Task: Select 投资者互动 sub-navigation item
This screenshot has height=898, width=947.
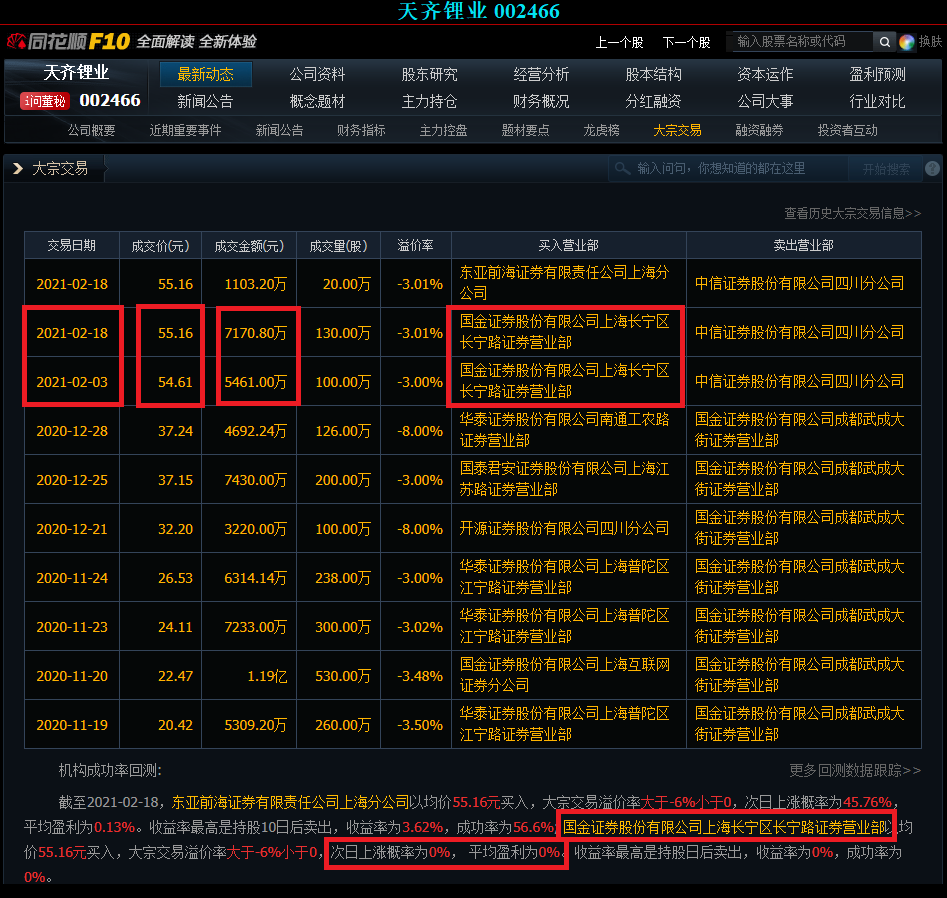Action: pyautogui.click(x=847, y=130)
